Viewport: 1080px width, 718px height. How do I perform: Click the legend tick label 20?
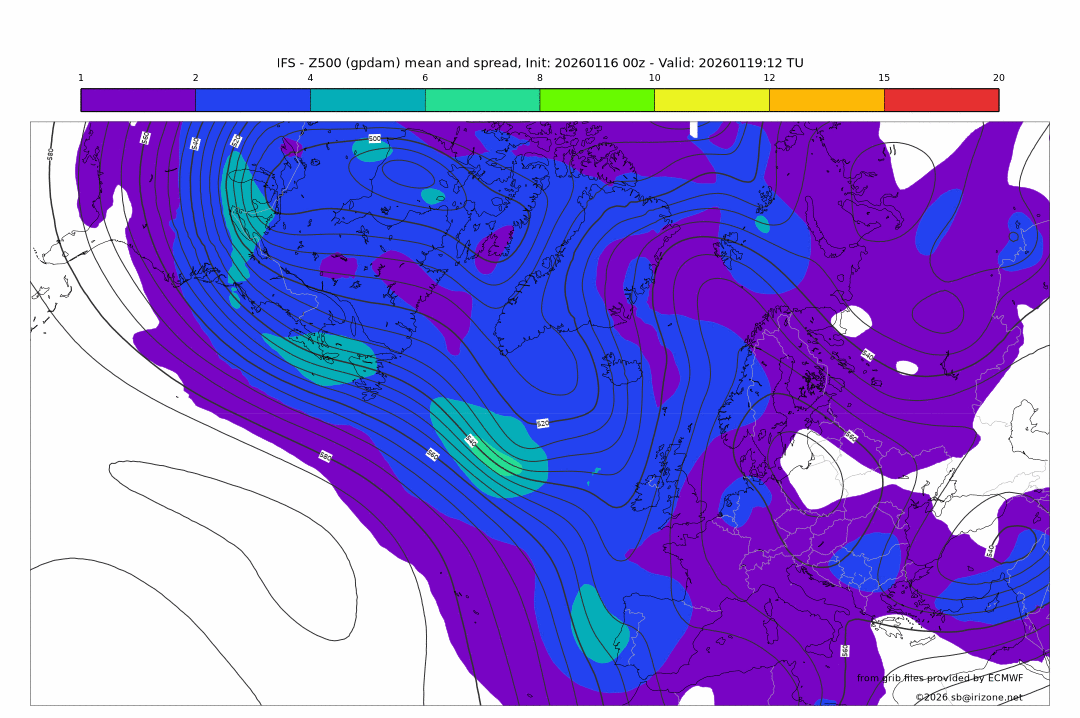998,78
